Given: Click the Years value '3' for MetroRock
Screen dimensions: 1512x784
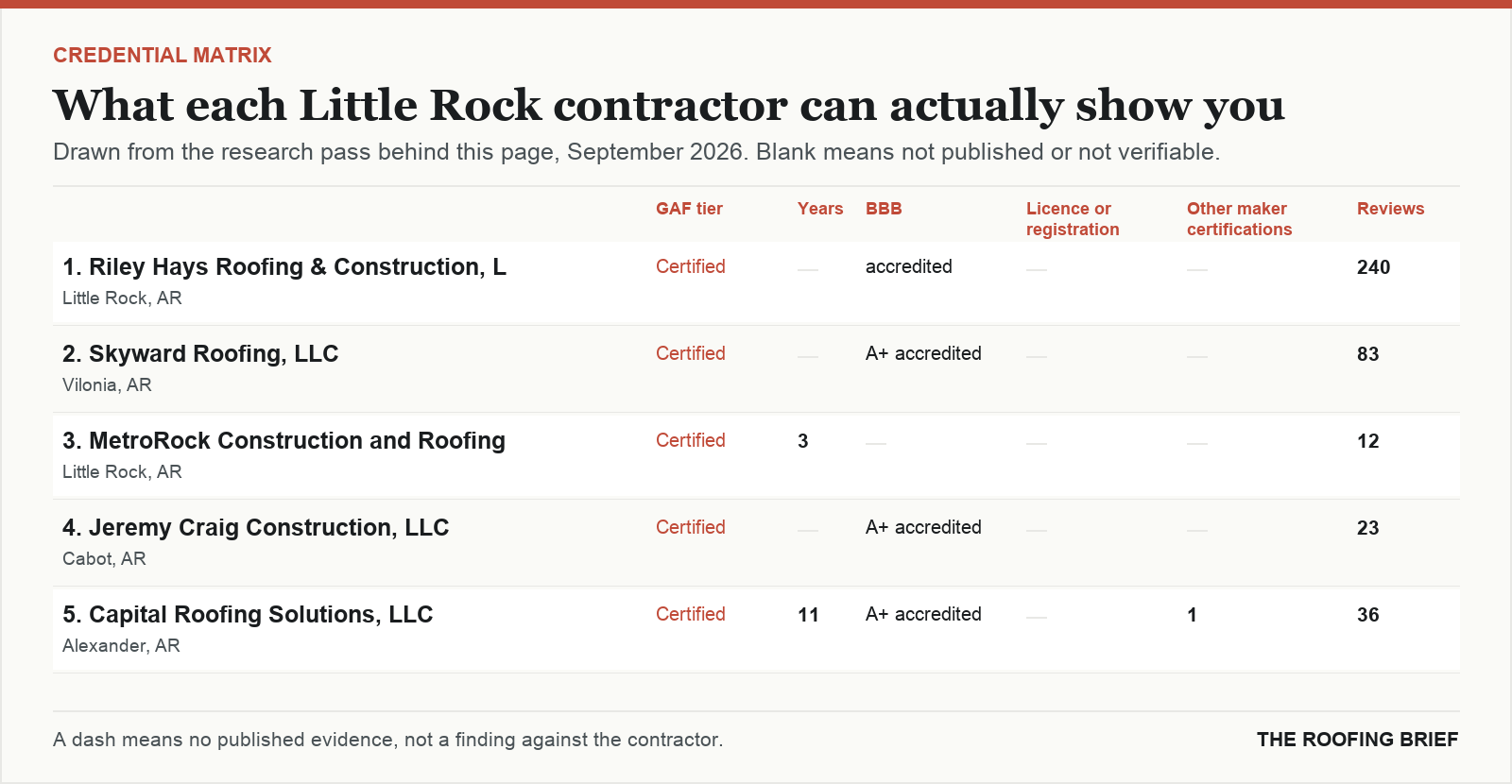Looking at the screenshot, I should 803,441.
